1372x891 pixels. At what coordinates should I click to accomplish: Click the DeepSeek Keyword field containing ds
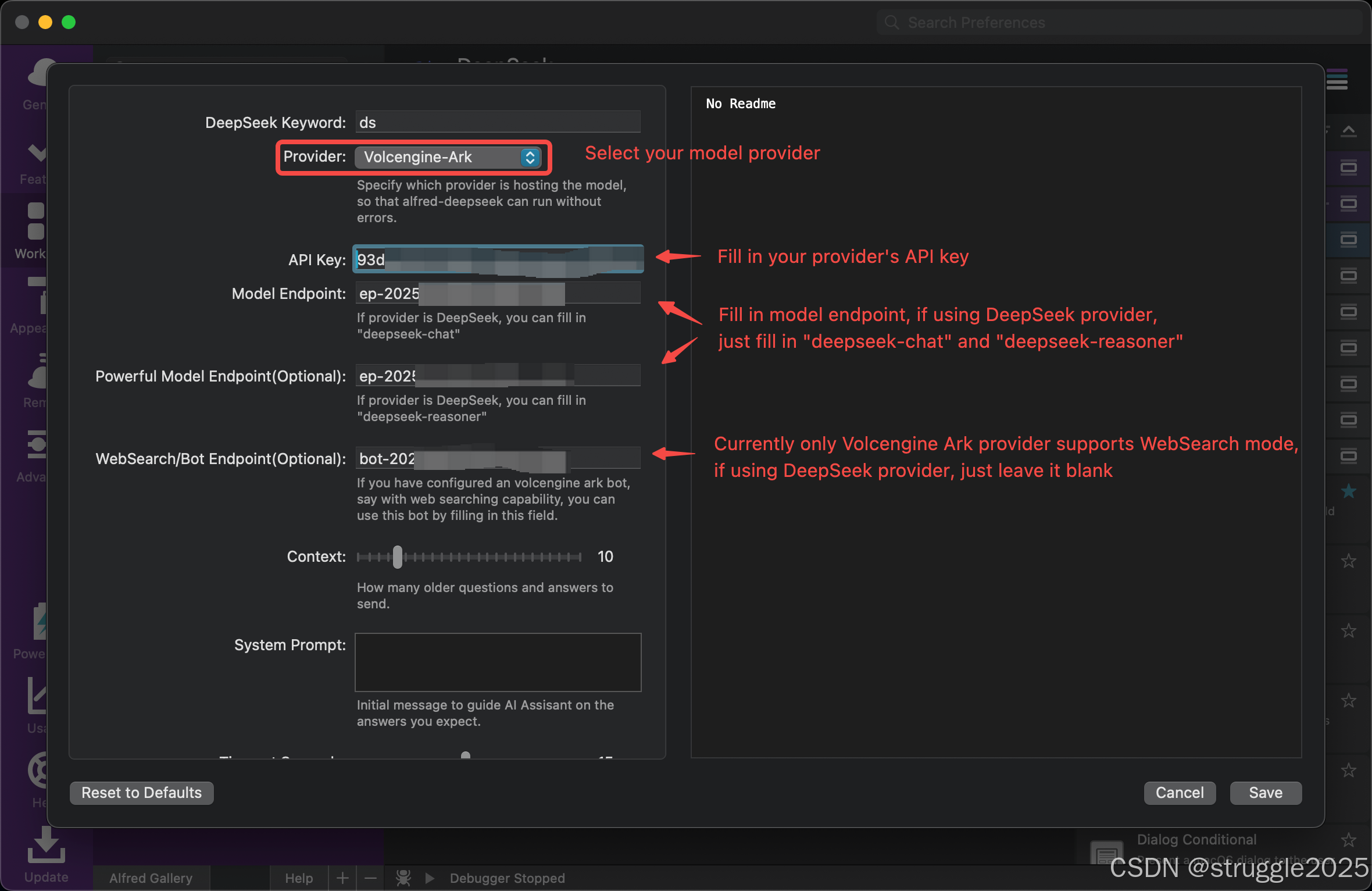498,122
